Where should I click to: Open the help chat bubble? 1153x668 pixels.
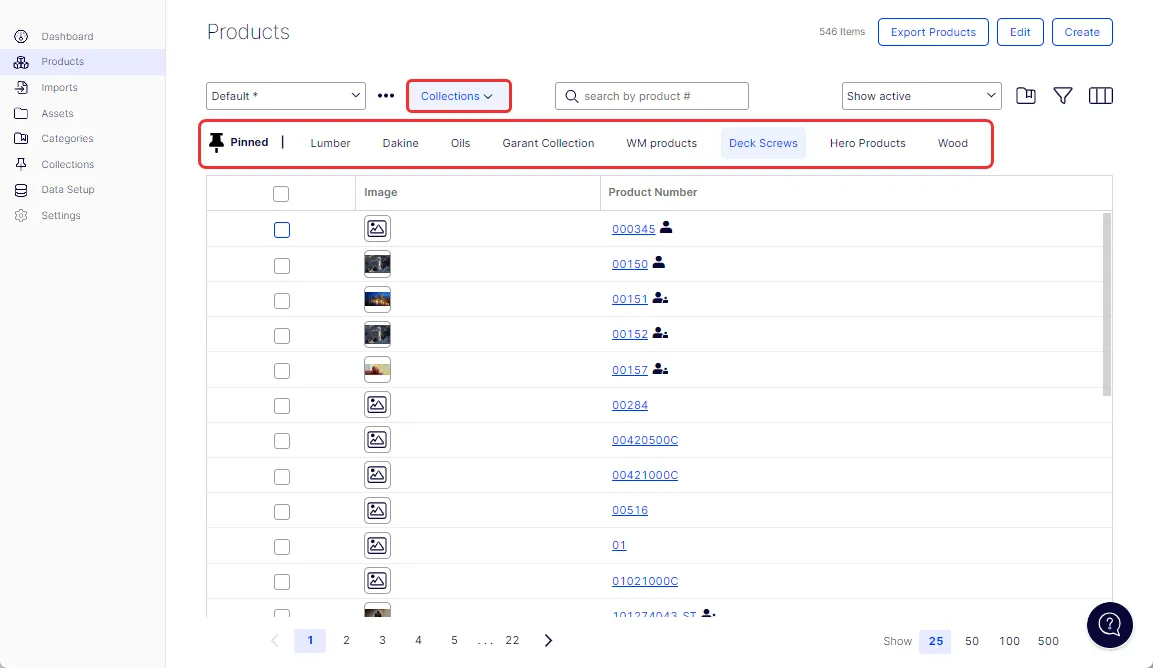tap(1110, 625)
